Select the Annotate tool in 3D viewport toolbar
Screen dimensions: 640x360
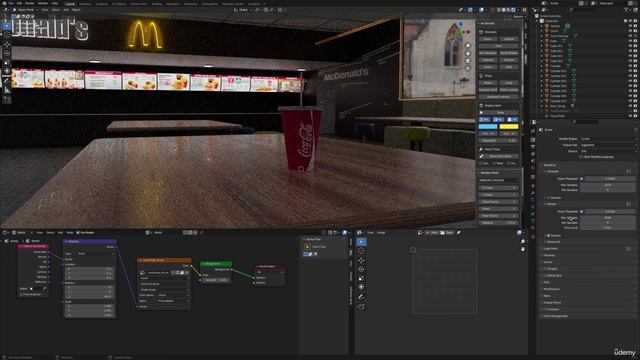(x=7, y=81)
